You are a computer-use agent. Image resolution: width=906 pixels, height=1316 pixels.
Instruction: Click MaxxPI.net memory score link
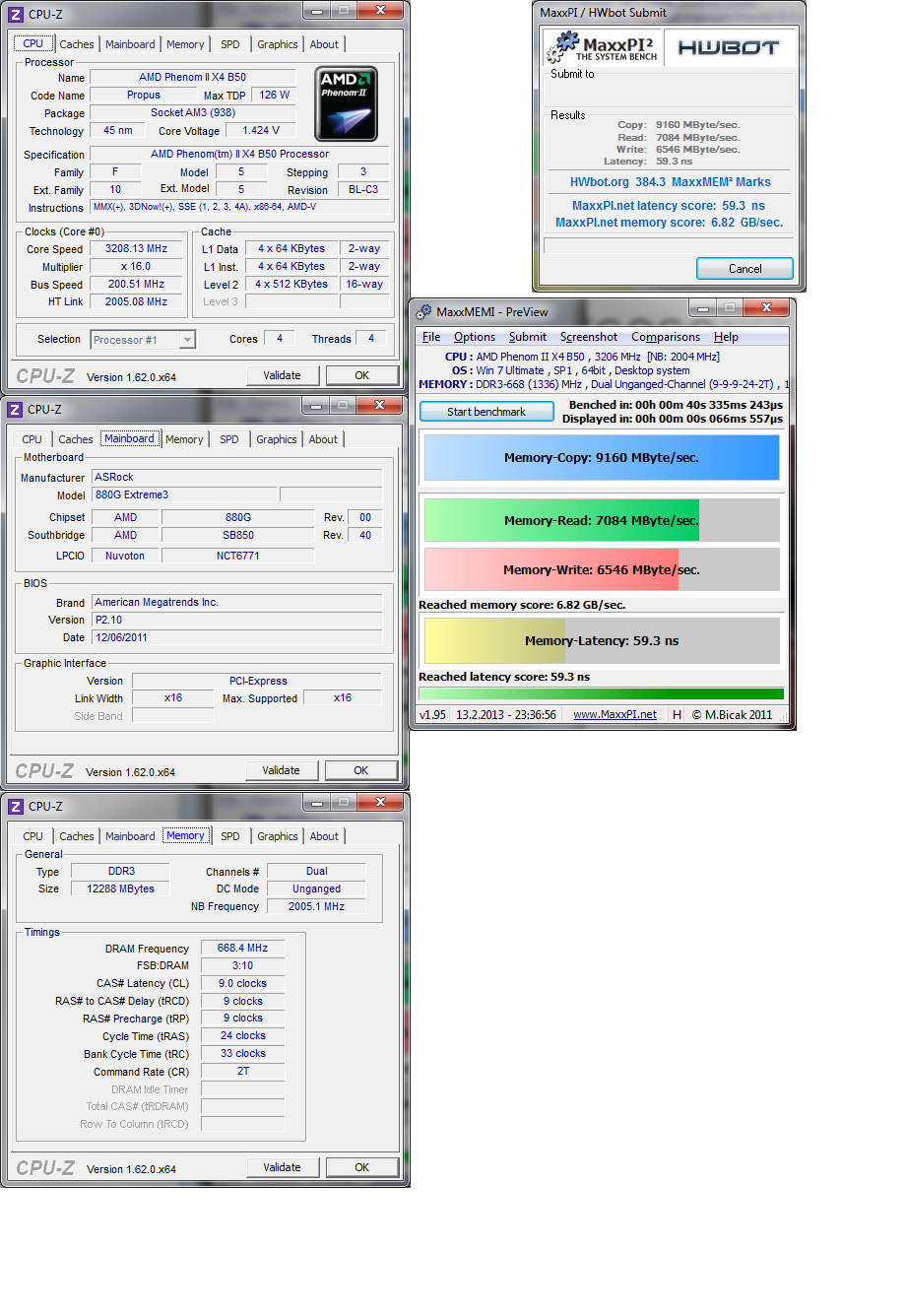tap(670, 223)
